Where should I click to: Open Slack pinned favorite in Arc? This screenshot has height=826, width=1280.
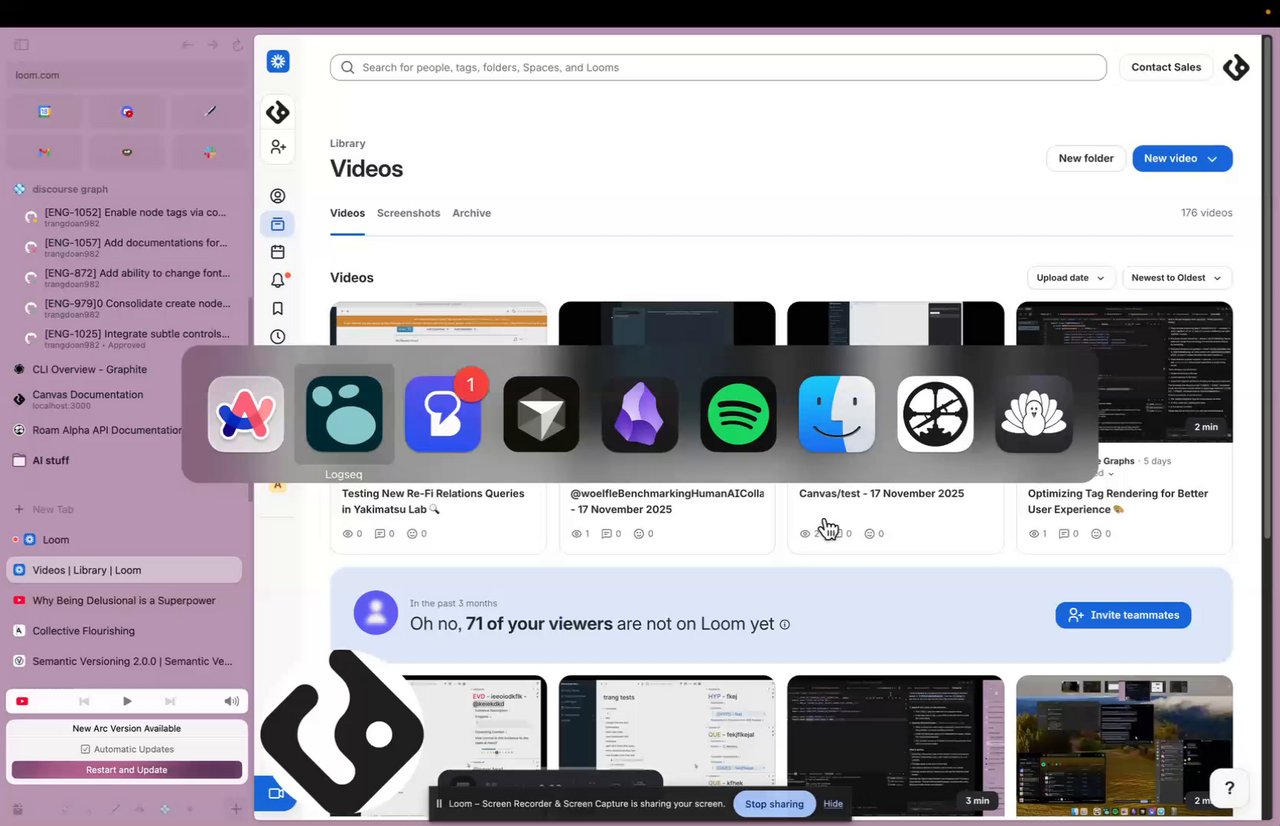209,152
